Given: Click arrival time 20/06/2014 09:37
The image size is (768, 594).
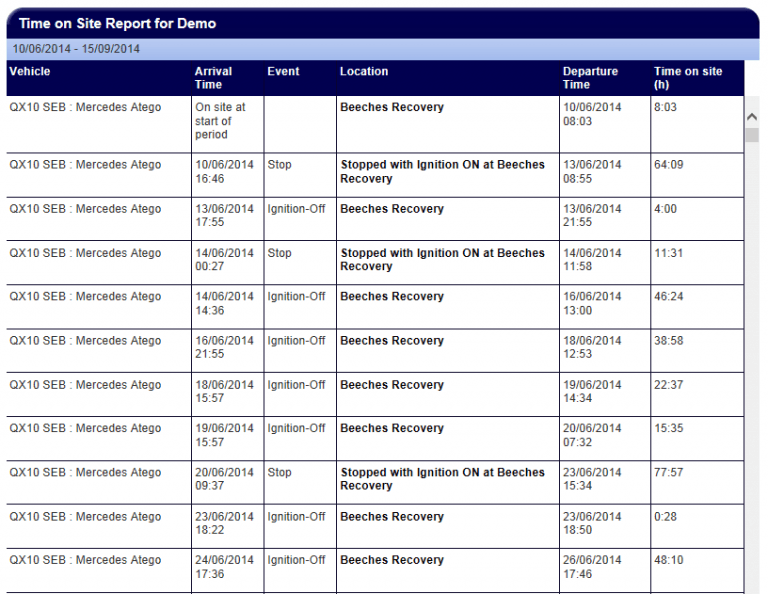Looking at the screenshot, I should [224, 479].
